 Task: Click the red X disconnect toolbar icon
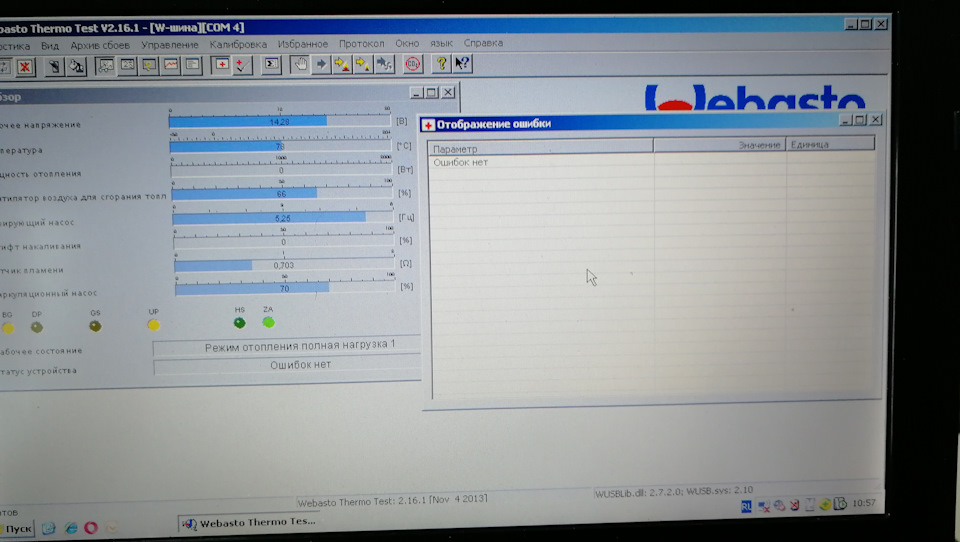coord(24,67)
